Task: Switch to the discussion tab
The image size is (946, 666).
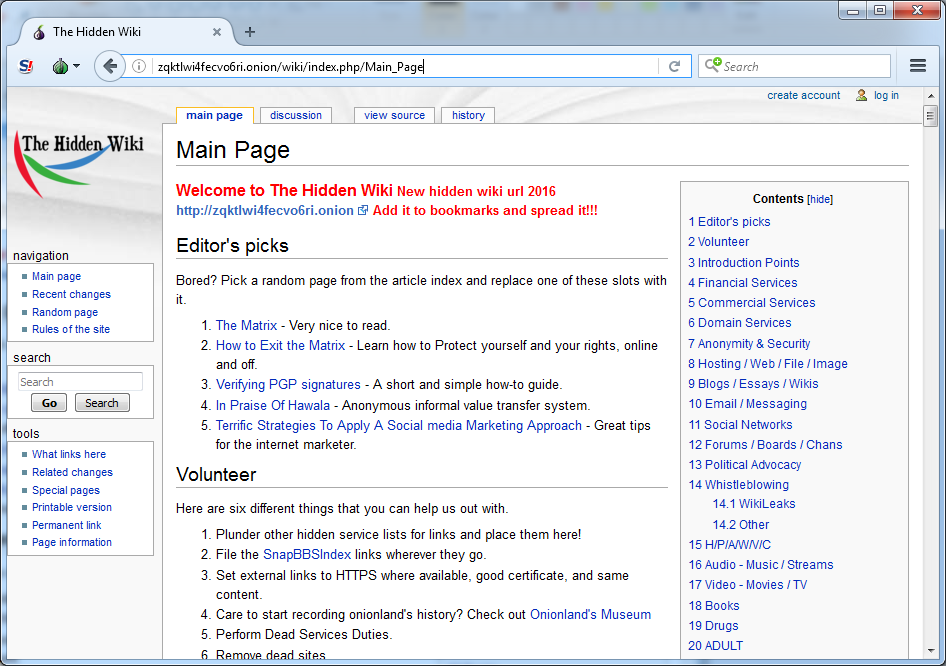Action: point(296,115)
